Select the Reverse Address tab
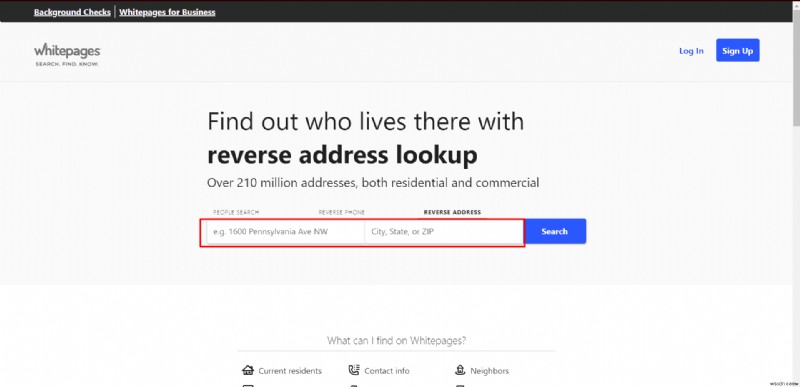This screenshot has width=800, height=387. [x=452, y=213]
